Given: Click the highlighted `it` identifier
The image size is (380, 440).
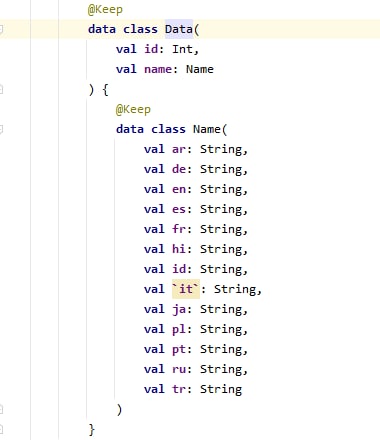Looking at the screenshot, I should [186, 289].
